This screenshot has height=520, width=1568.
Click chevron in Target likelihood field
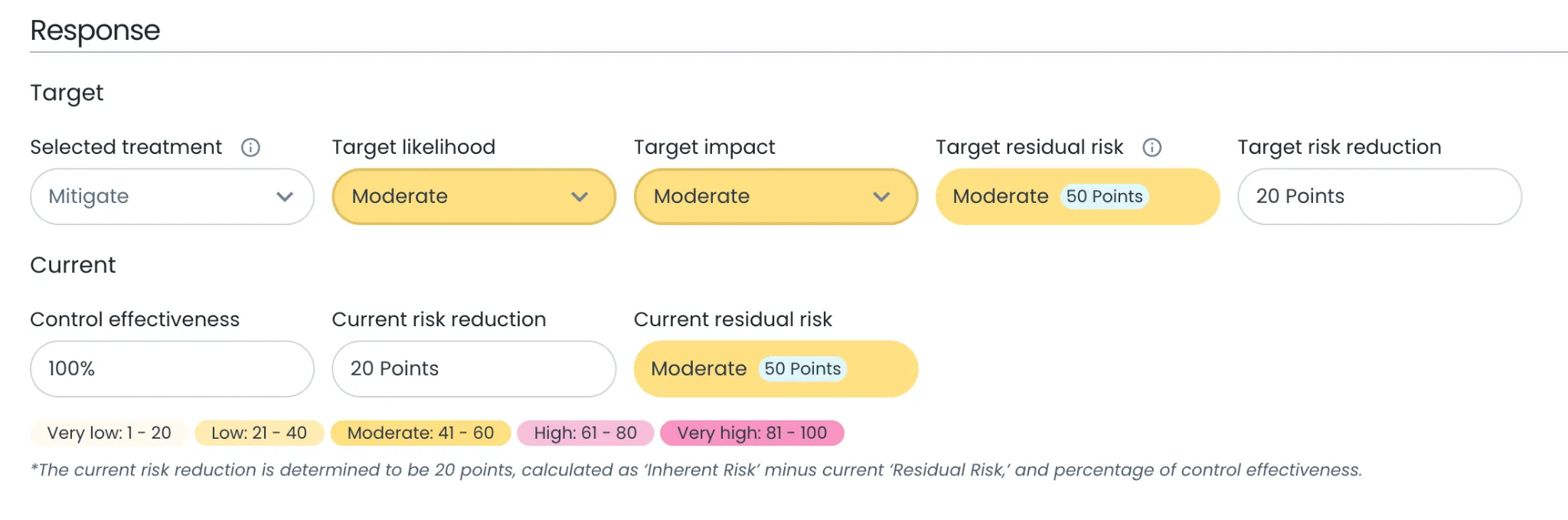(580, 197)
